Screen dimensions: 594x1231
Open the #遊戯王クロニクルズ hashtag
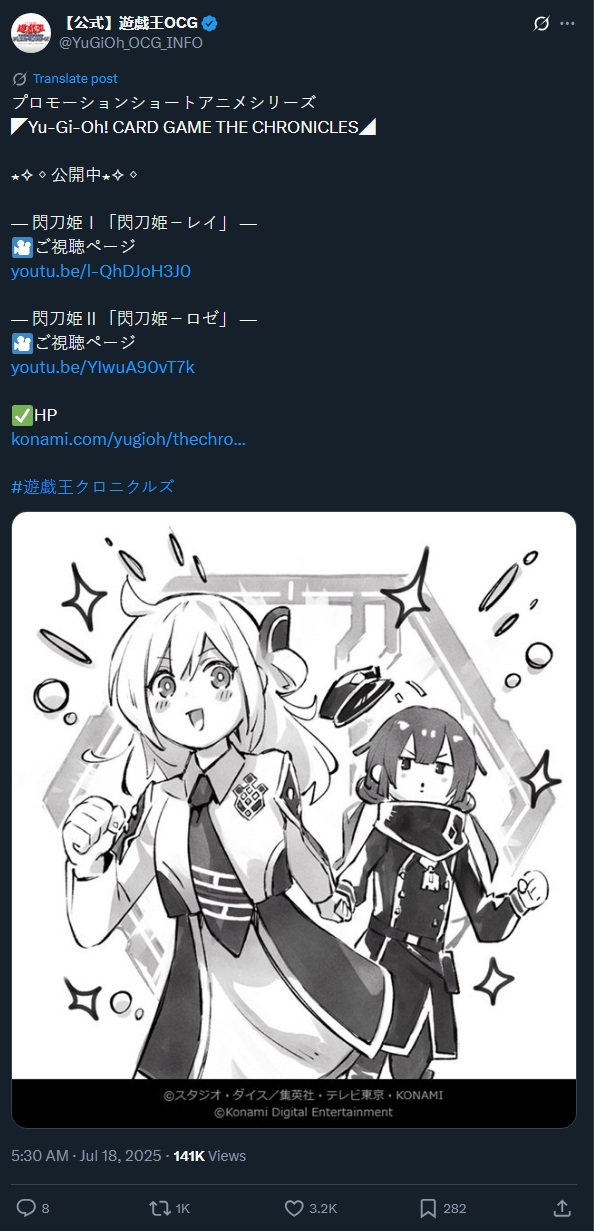pyautogui.click(x=93, y=486)
